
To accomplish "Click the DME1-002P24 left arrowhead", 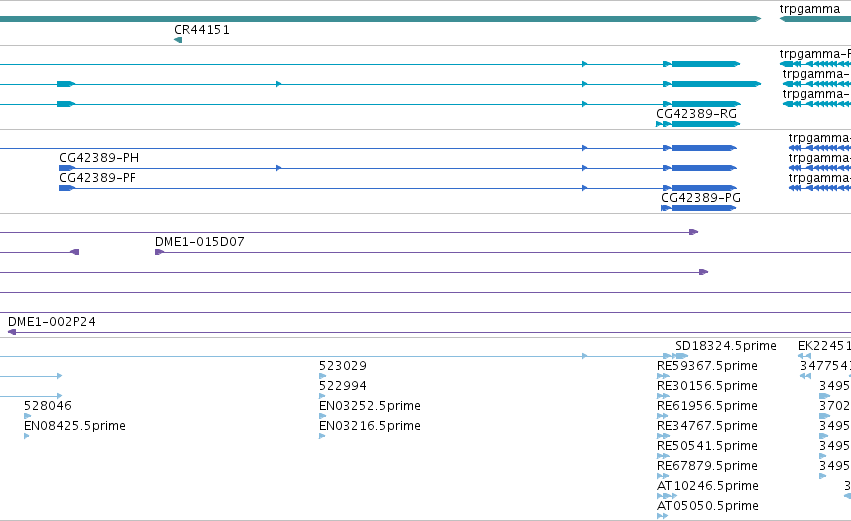I will [12, 332].
